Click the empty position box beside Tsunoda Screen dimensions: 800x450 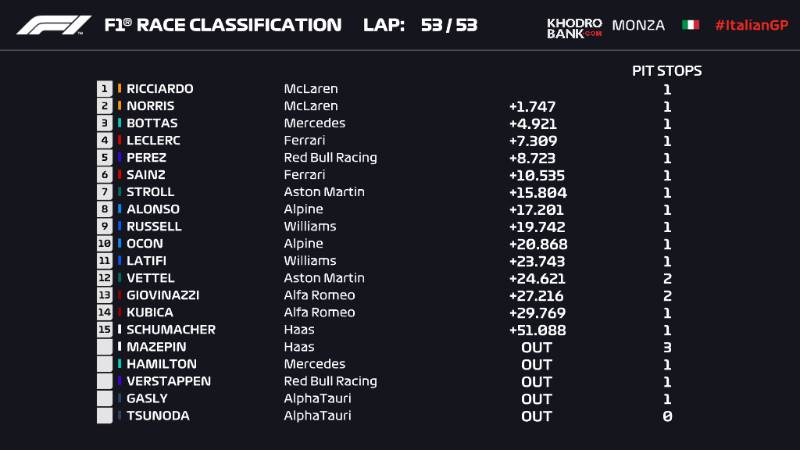tap(104, 416)
